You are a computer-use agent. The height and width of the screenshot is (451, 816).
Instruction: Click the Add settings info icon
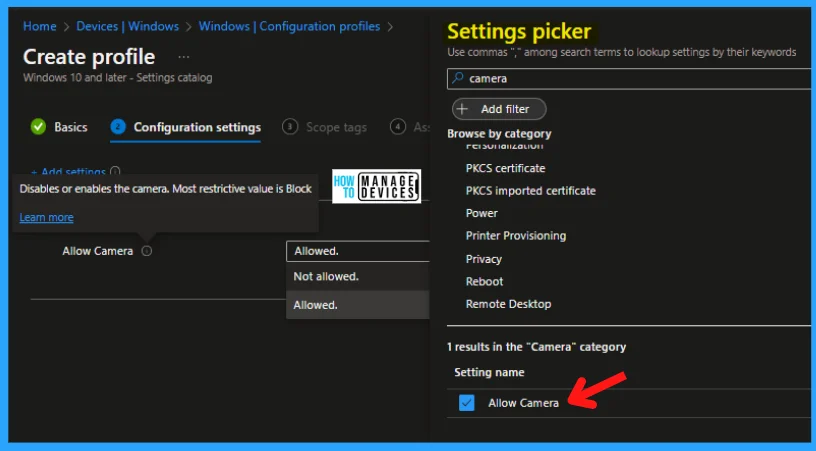115,171
